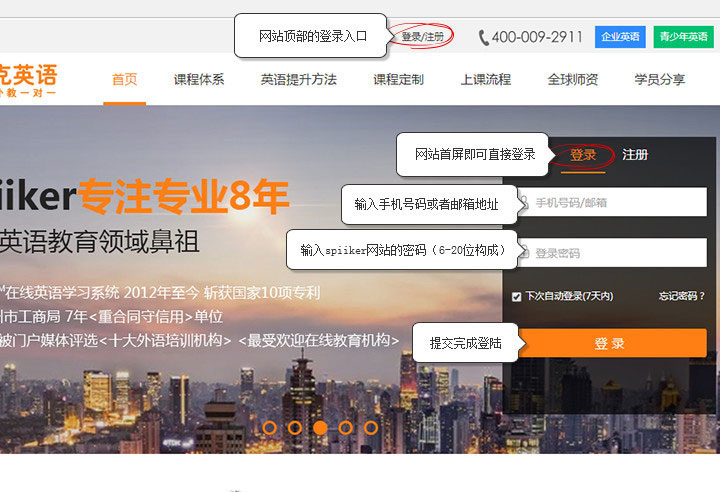This screenshot has width=720, height=492.
Task: Click the 登录/注册 link at page top
Action: (421, 37)
